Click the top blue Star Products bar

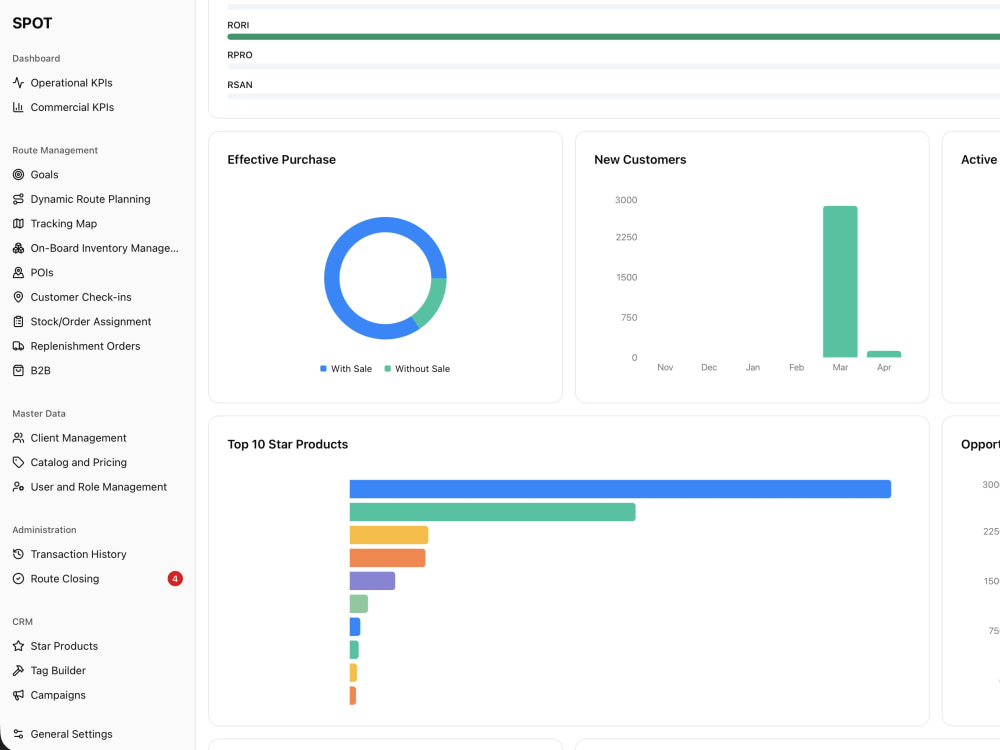(x=620, y=489)
